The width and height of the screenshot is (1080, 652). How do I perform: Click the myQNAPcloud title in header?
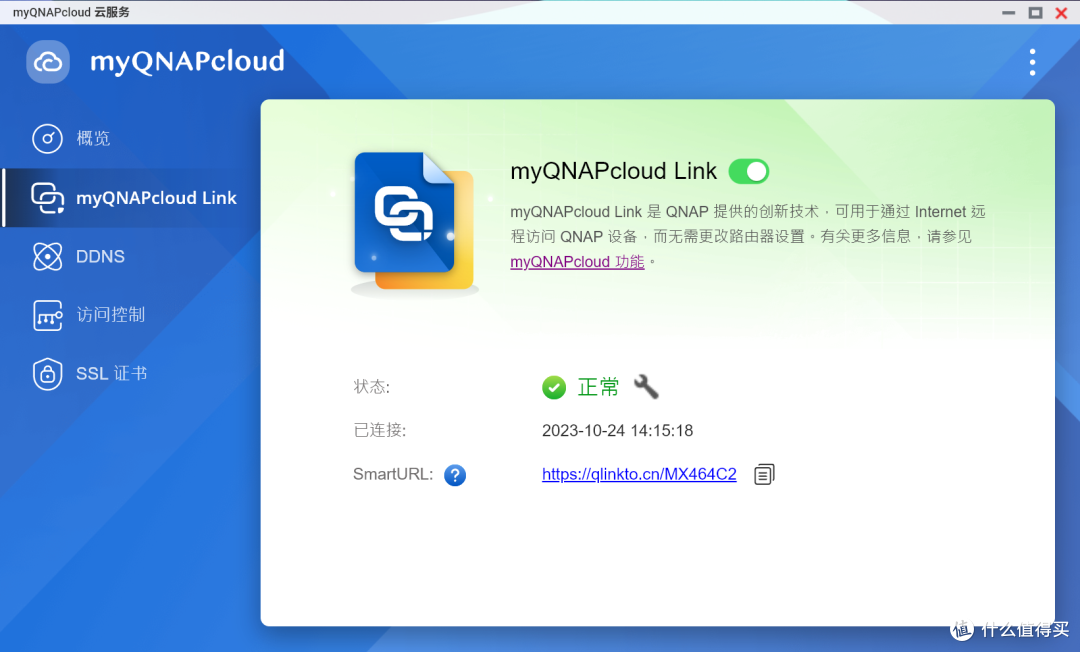tap(187, 62)
